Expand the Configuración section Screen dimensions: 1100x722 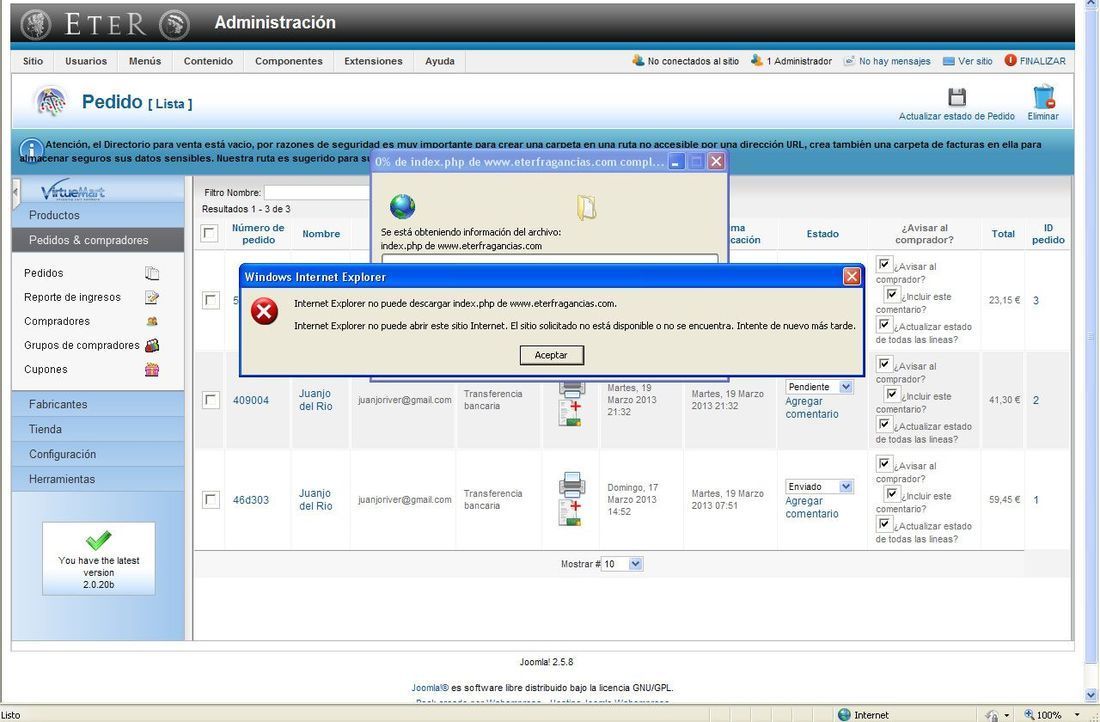98,454
